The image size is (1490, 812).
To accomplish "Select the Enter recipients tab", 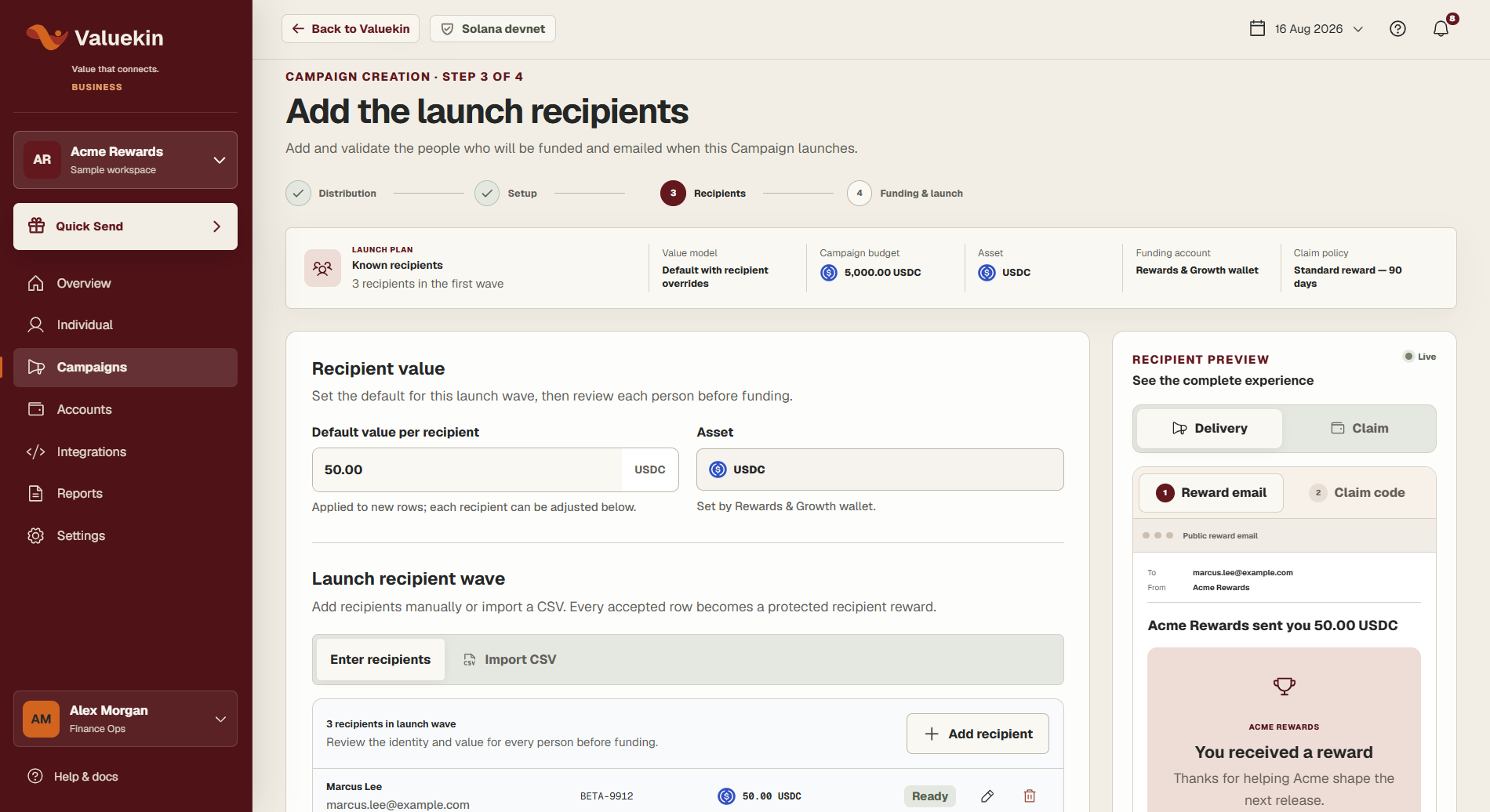I will tap(380, 659).
